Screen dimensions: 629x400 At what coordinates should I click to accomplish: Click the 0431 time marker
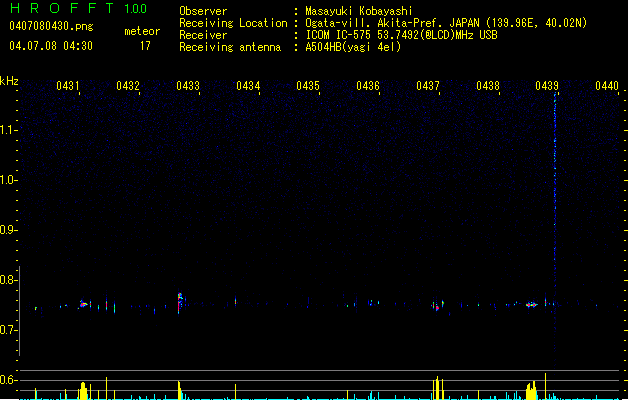click(68, 86)
